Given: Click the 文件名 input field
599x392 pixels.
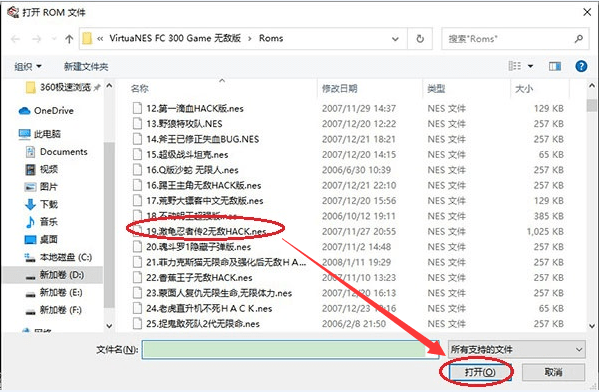Looking at the screenshot, I should (290, 350).
